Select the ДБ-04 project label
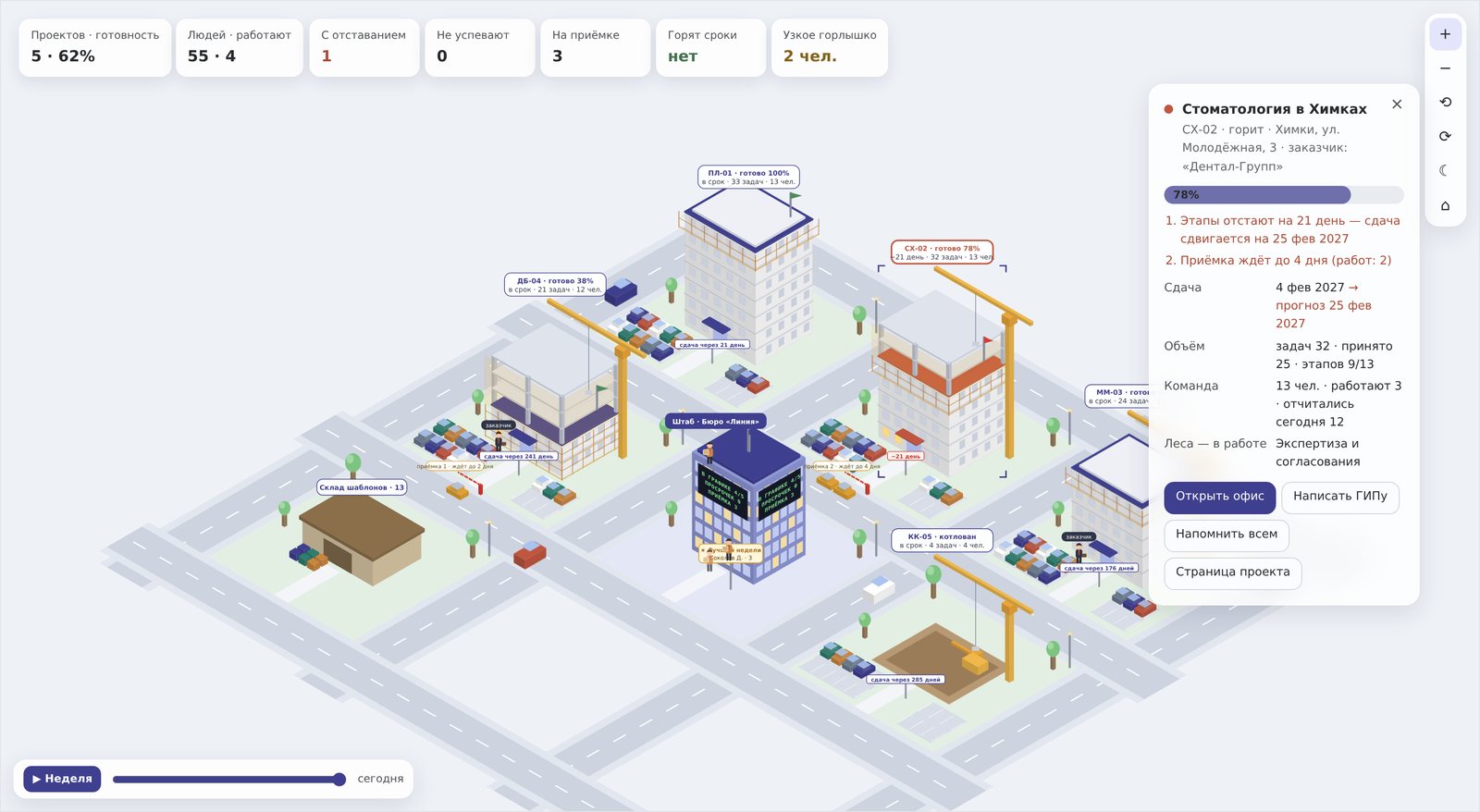This screenshot has width=1480, height=812. pos(555,285)
